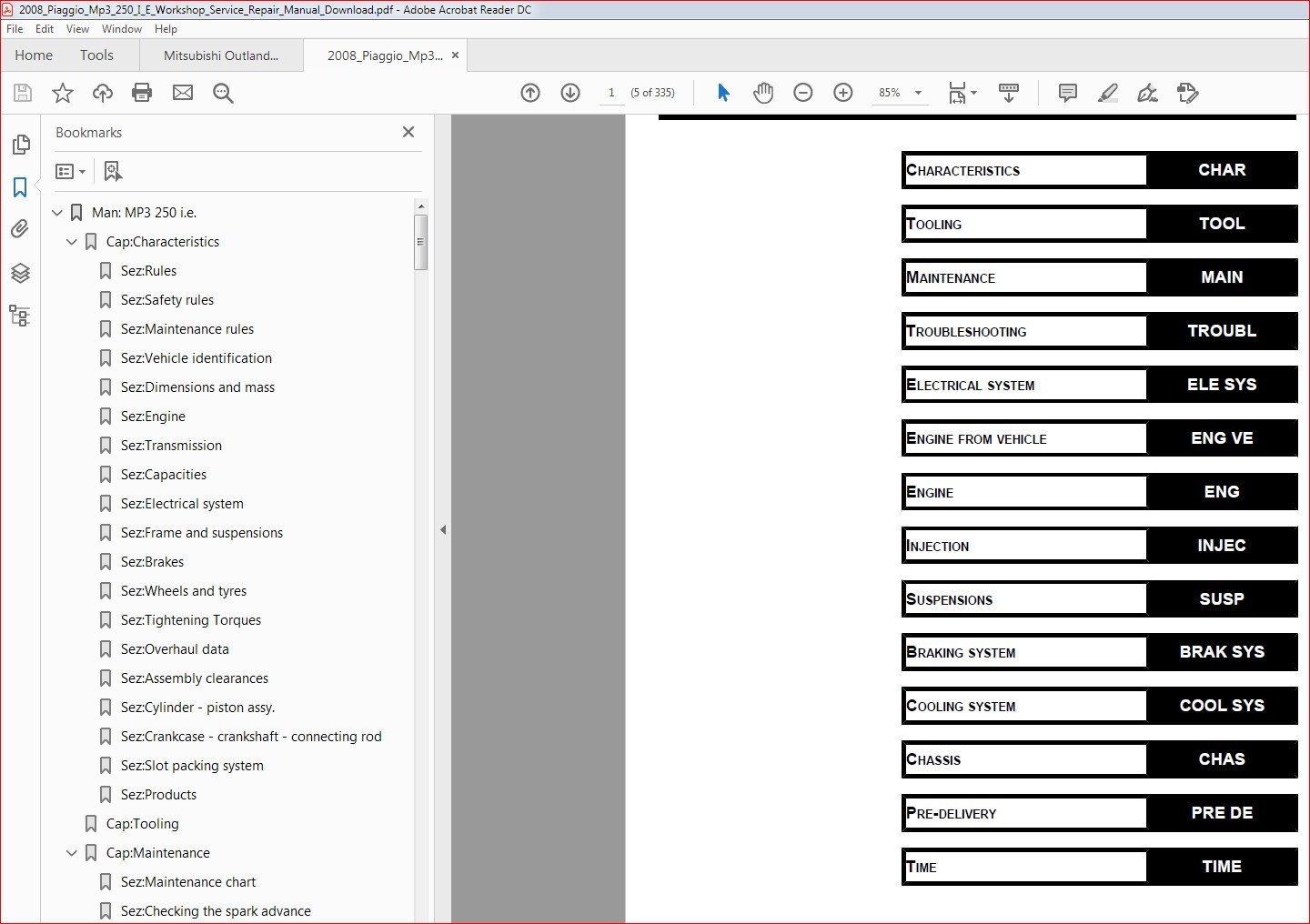This screenshot has height=924, width=1310.
Task: Switch to the Mitsubishi Outland... document tab
Action: [x=221, y=55]
